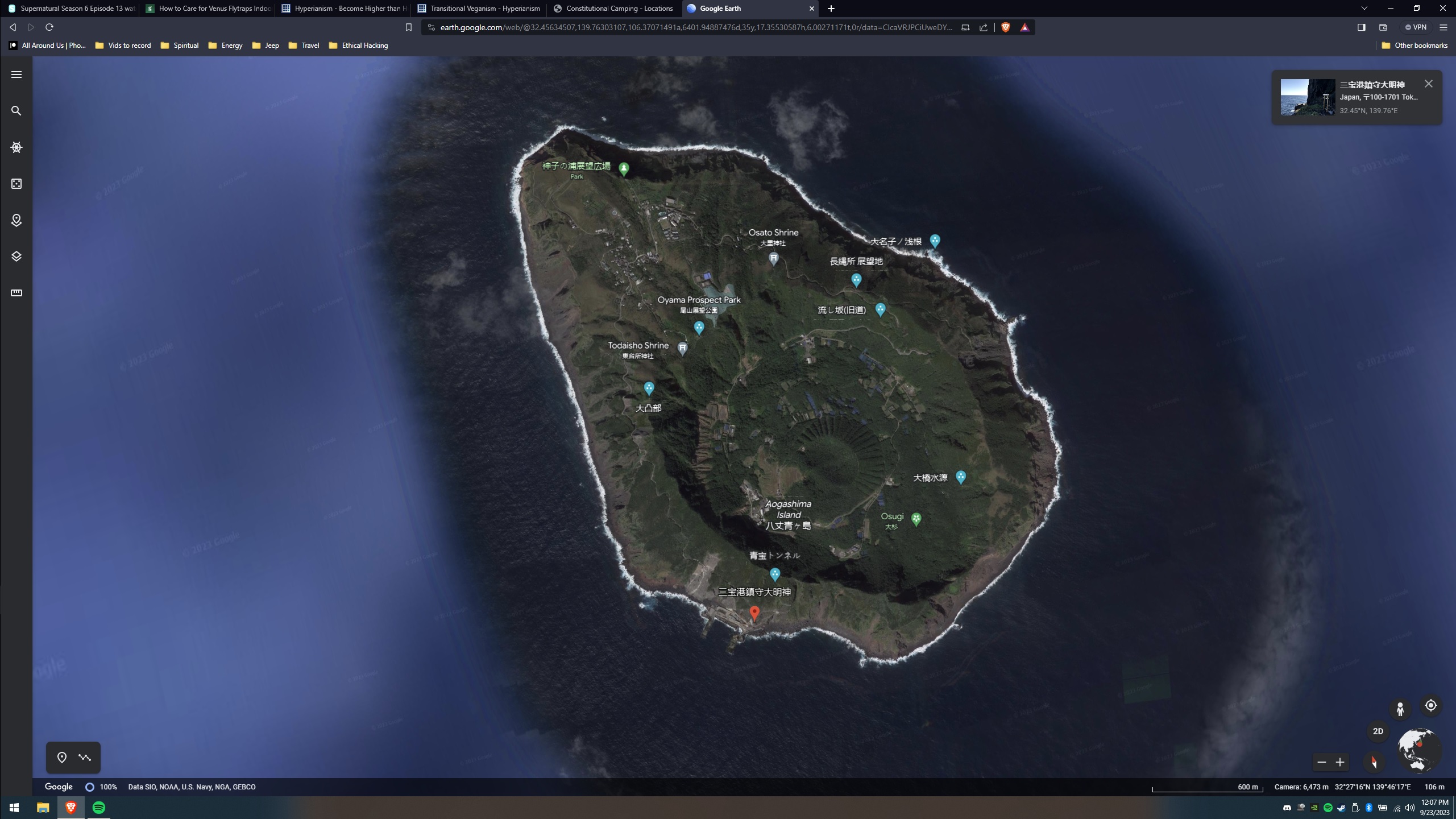
Task: Zoom in with the plus button
Action: [1340, 762]
